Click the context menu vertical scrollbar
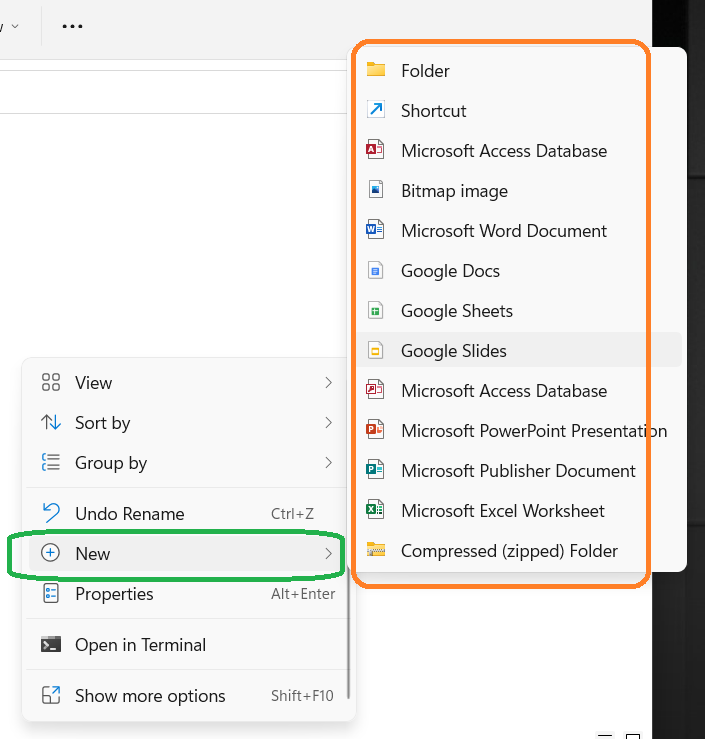 coord(348,634)
